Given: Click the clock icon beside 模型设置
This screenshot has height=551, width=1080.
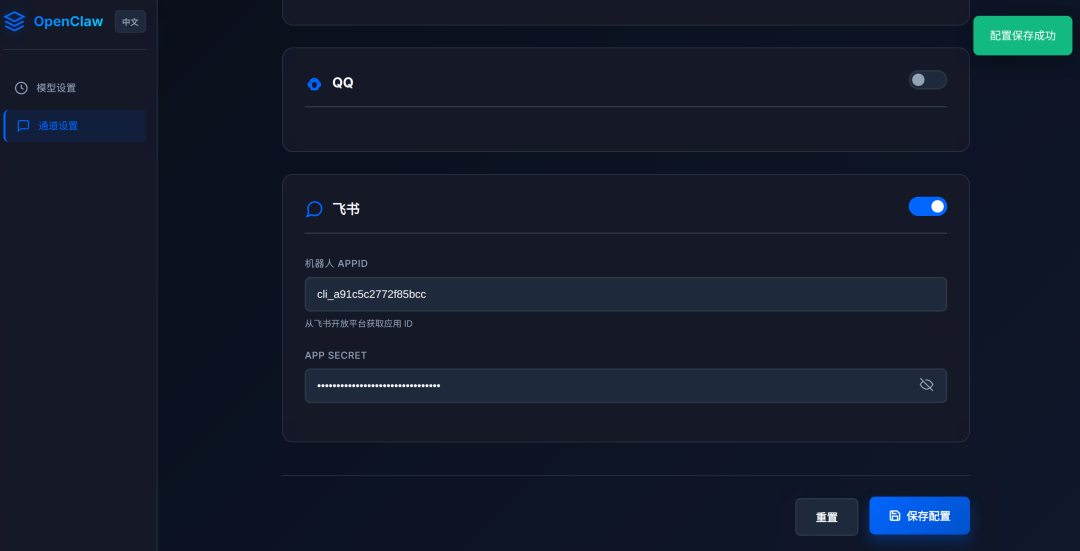Looking at the screenshot, I should tap(21, 88).
